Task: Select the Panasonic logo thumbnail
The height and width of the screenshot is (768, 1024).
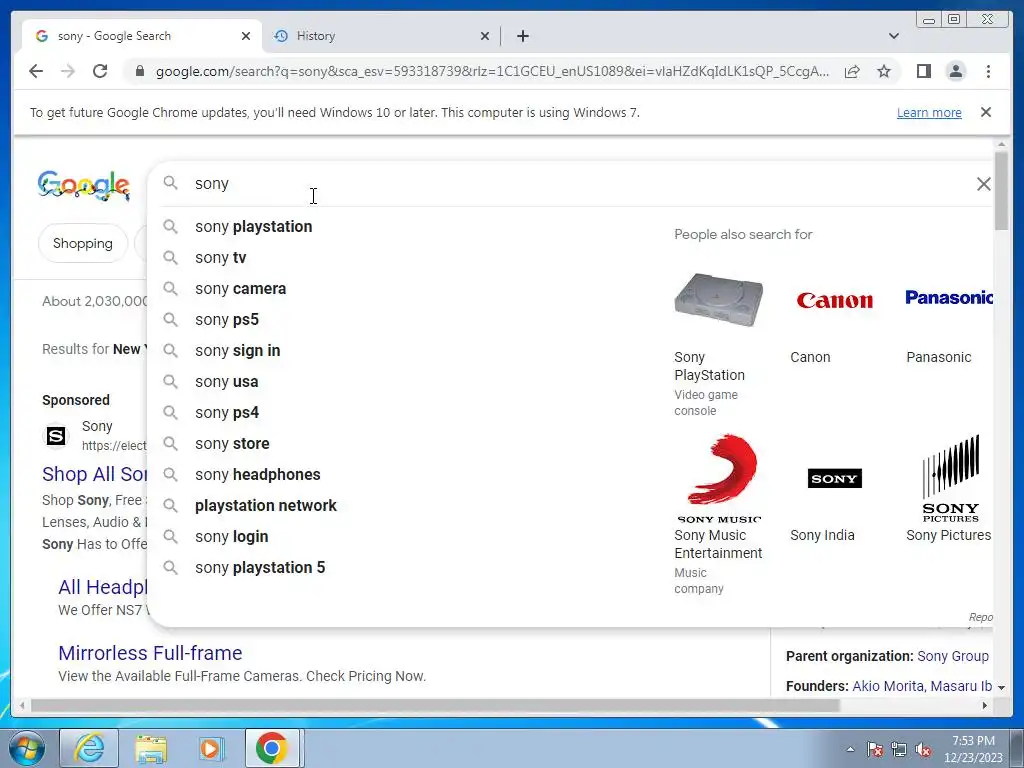Action: [949, 298]
